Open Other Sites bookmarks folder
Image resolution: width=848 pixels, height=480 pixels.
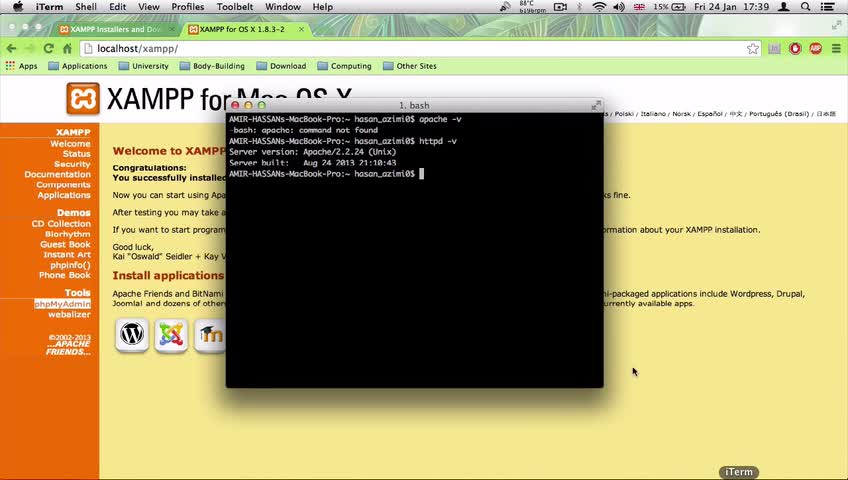[x=410, y=66]
